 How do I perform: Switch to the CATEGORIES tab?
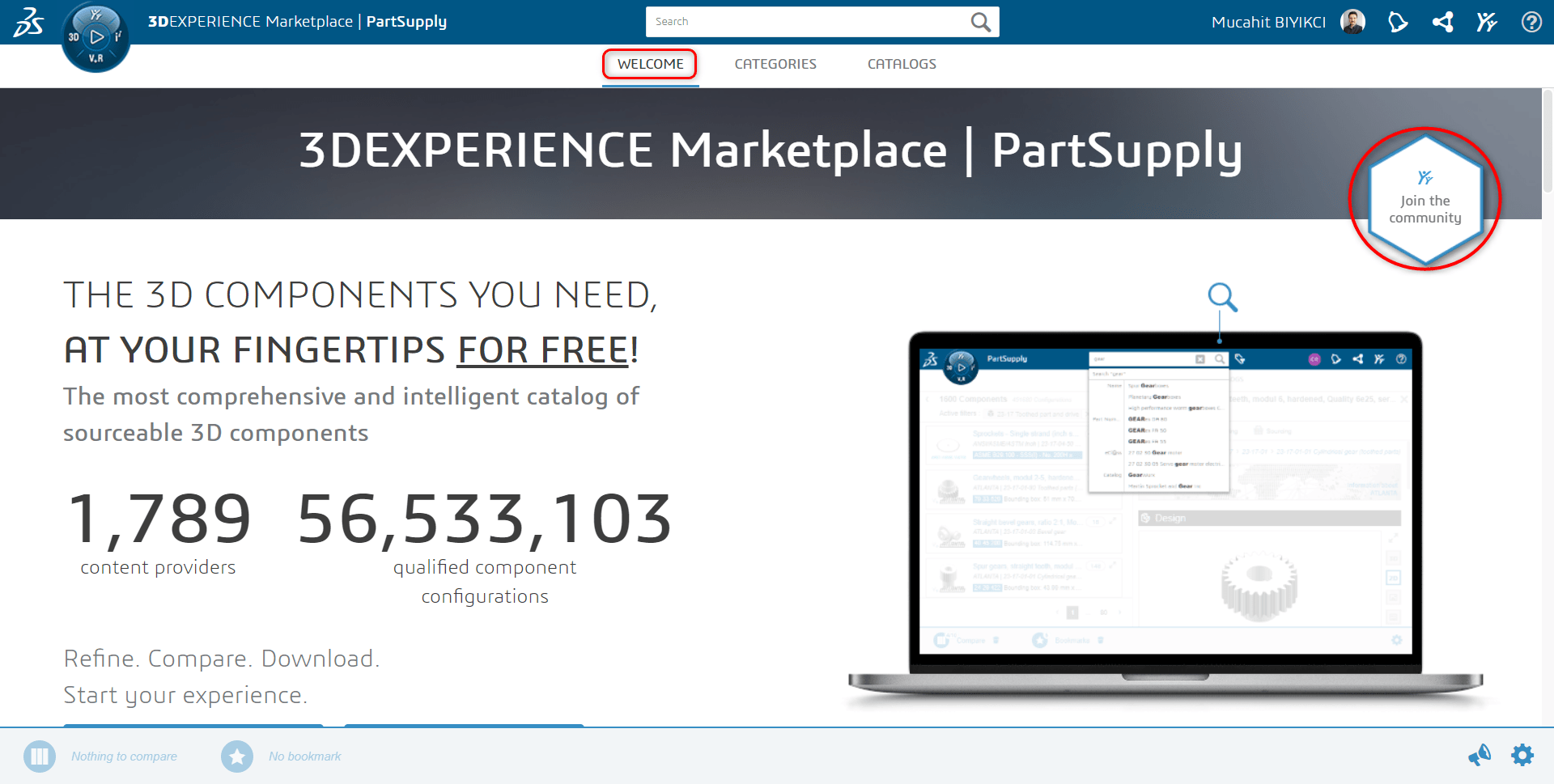pyautogui.click(x=775, y=64)
